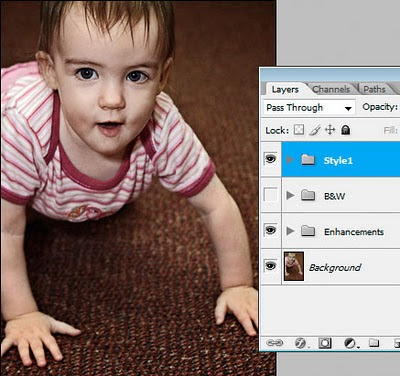Screen dimensions: 400x376
Task: Click the lock position move icon
Action: point(330,130)
